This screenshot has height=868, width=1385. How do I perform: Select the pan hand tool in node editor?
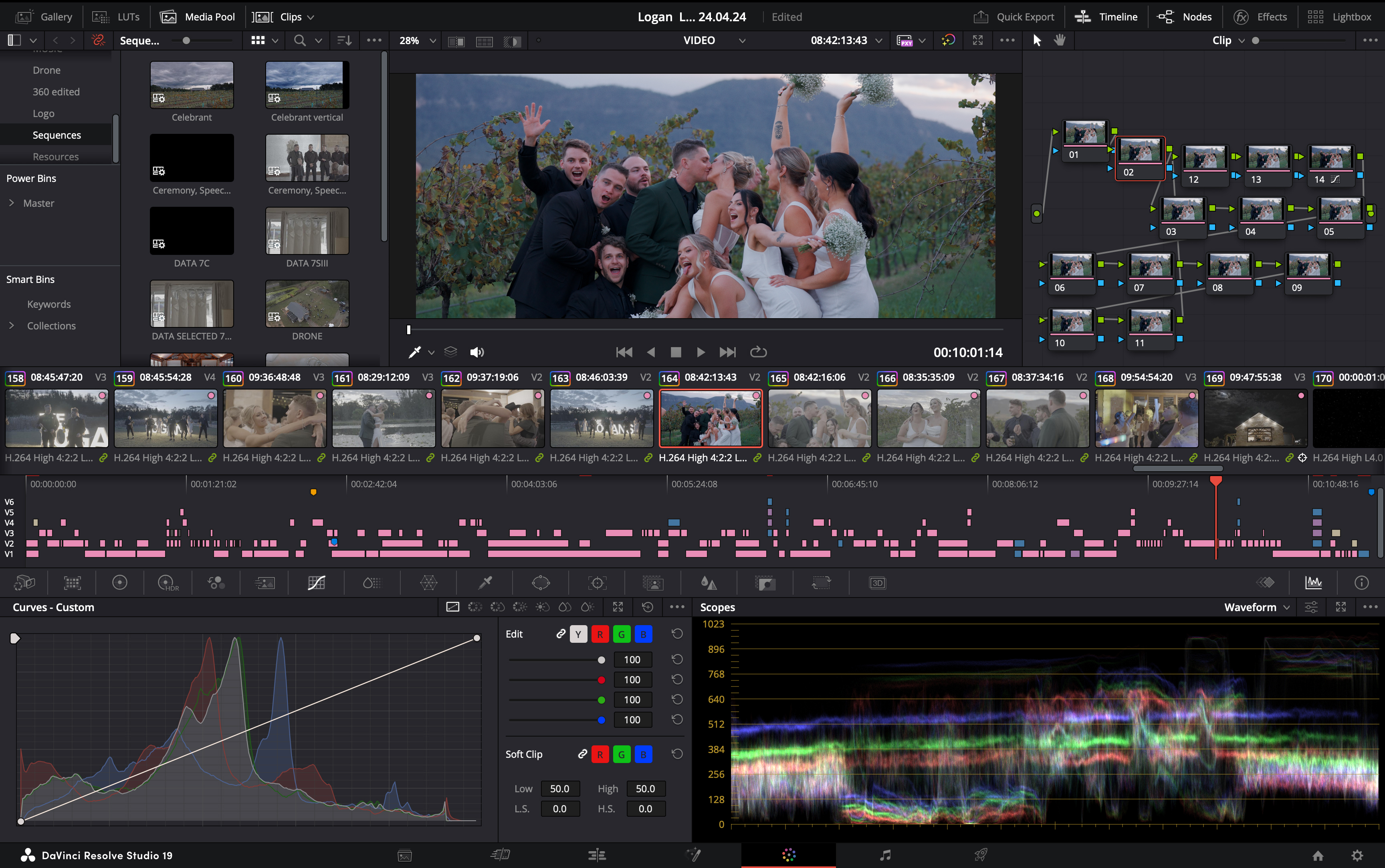[x=1060, y=40]
